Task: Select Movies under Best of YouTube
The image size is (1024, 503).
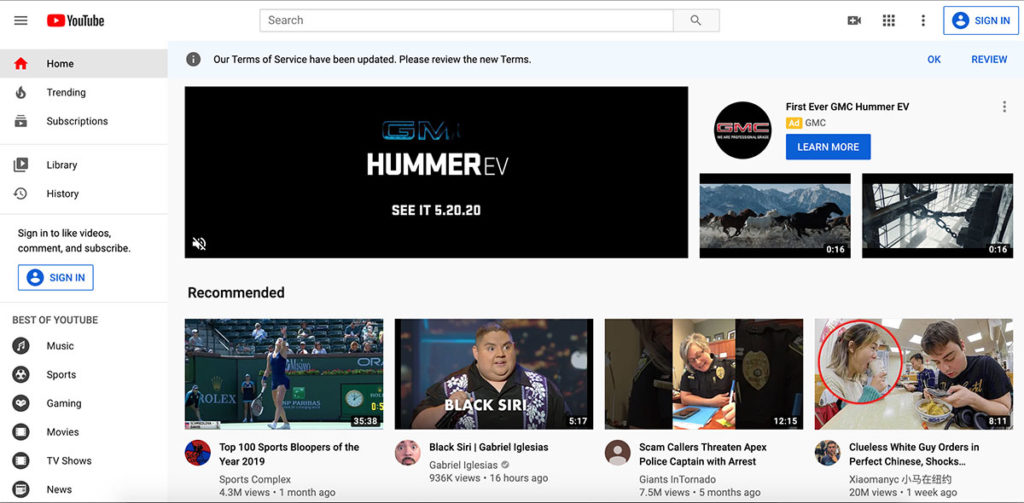Action: pos(84,432)
